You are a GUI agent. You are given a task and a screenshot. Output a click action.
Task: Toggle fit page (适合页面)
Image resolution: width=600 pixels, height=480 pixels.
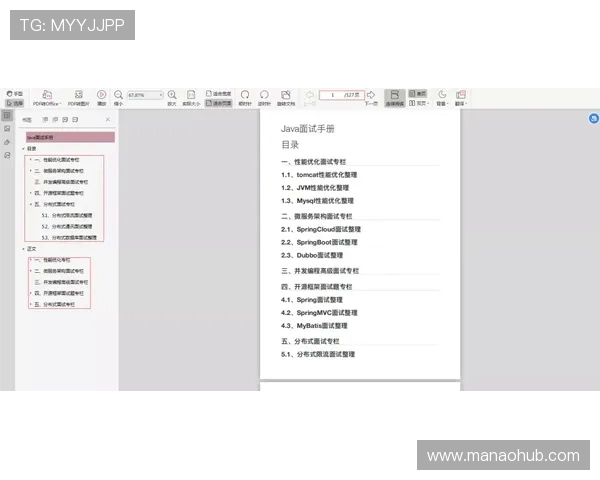point(218,103)
